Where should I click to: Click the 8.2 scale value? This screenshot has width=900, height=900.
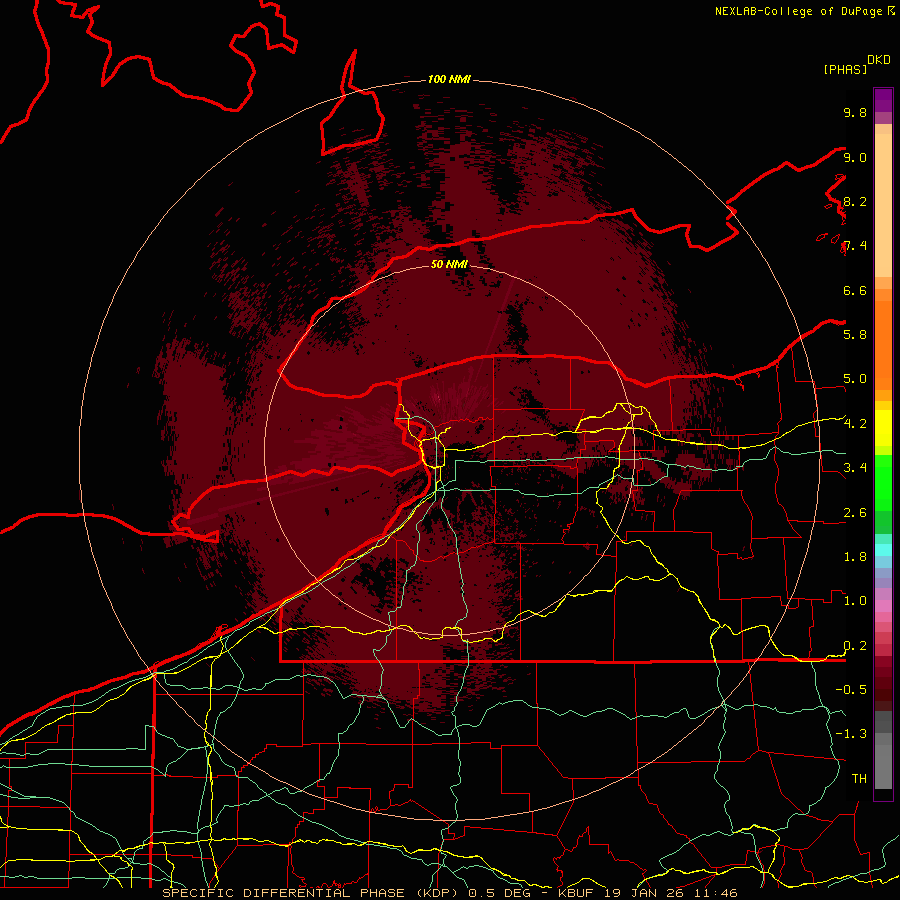(x=855, y=201)
